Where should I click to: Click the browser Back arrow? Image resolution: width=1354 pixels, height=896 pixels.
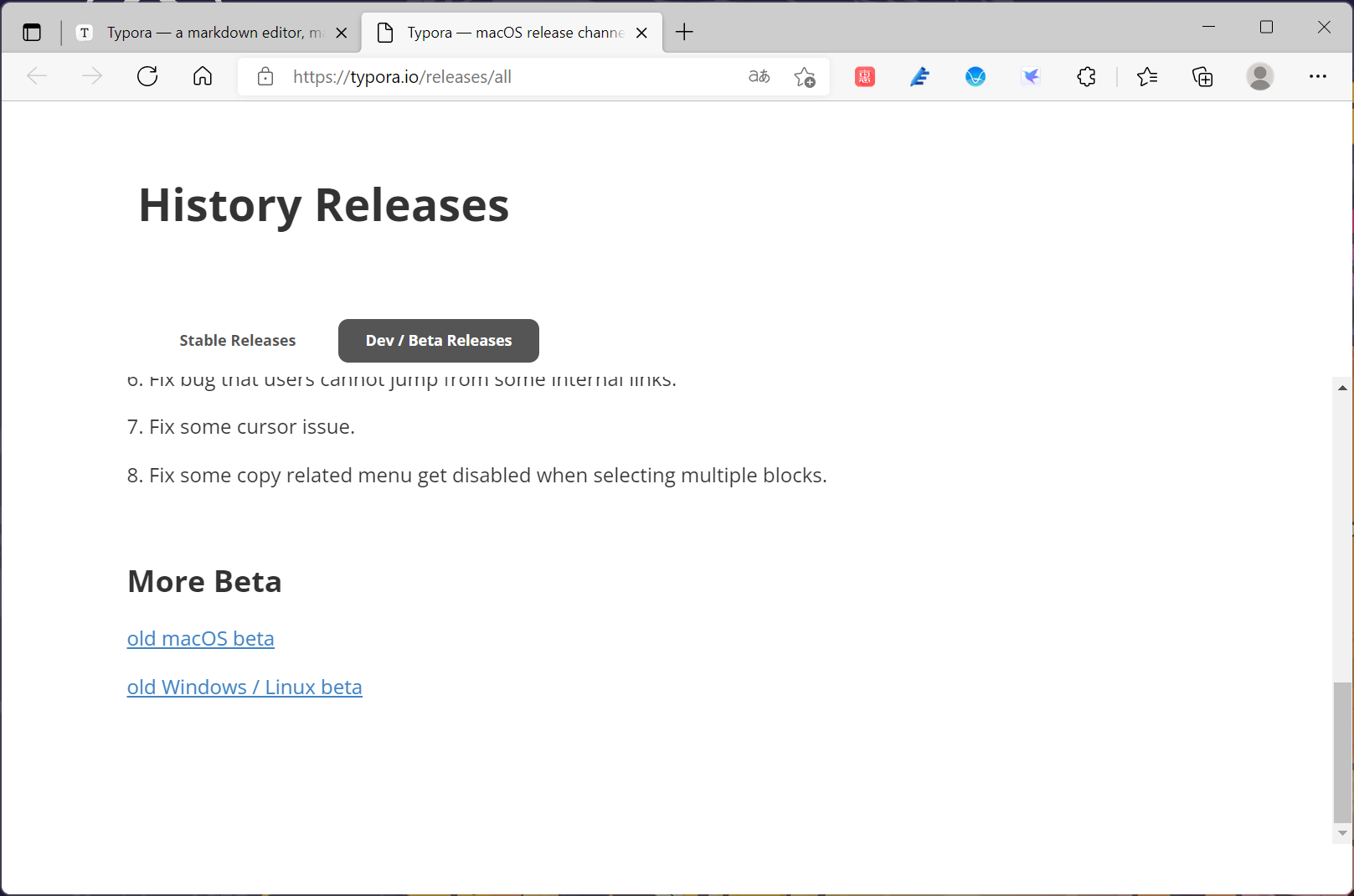[37, 77]
